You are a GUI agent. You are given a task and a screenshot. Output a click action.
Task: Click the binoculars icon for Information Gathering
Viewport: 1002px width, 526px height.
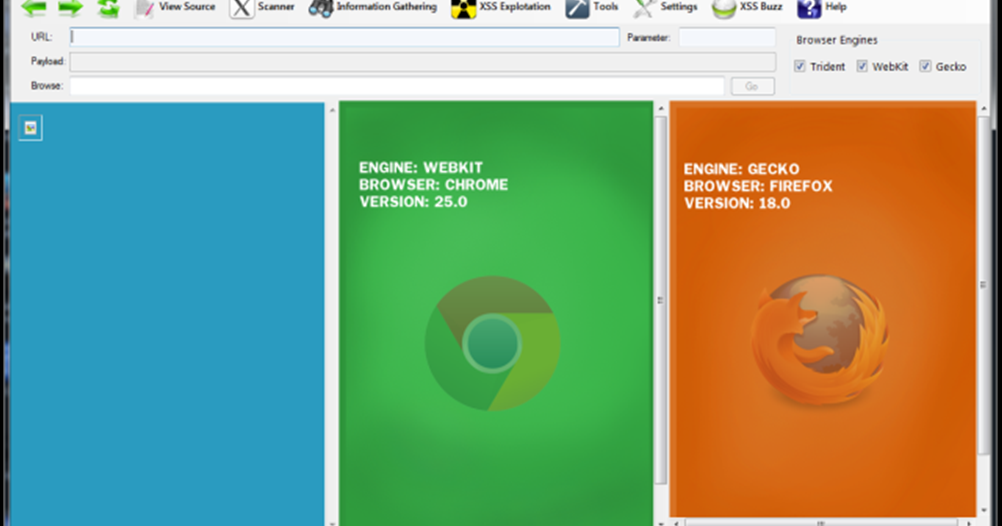pyautogui.click(x=321, y=8)
